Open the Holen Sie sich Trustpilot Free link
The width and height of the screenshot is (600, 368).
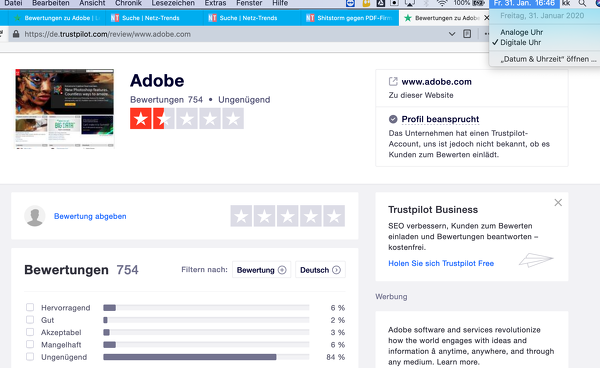click(x=441, y=263)
